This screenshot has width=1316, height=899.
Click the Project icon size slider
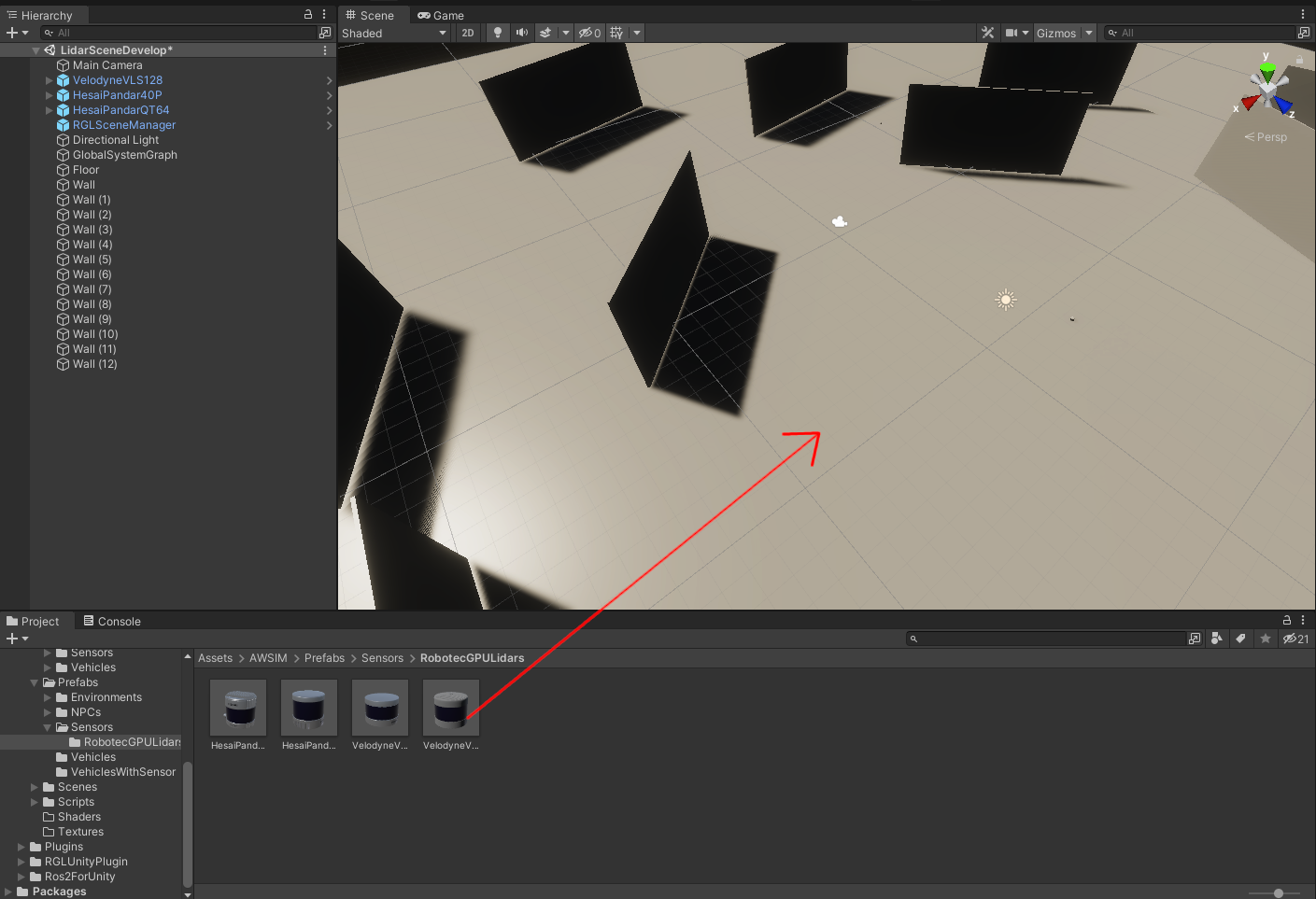(x=1279, y=893)
